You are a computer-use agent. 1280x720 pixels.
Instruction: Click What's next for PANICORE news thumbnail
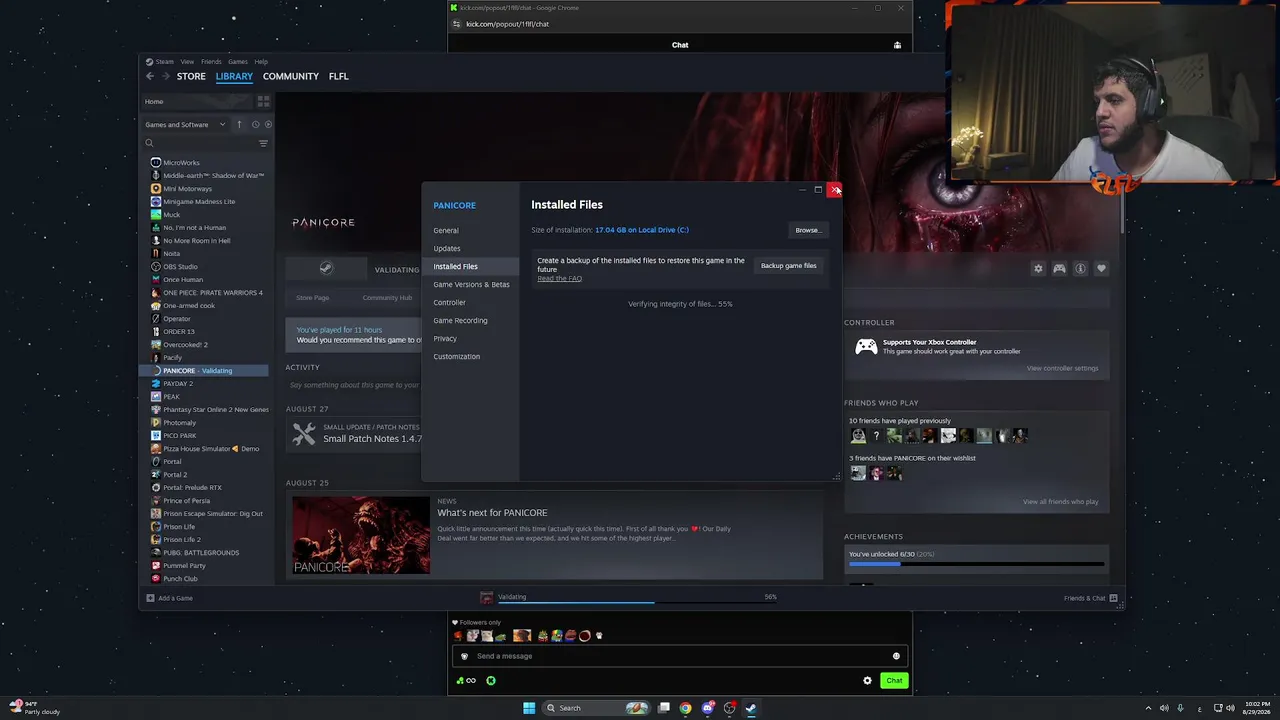[361, 535]
